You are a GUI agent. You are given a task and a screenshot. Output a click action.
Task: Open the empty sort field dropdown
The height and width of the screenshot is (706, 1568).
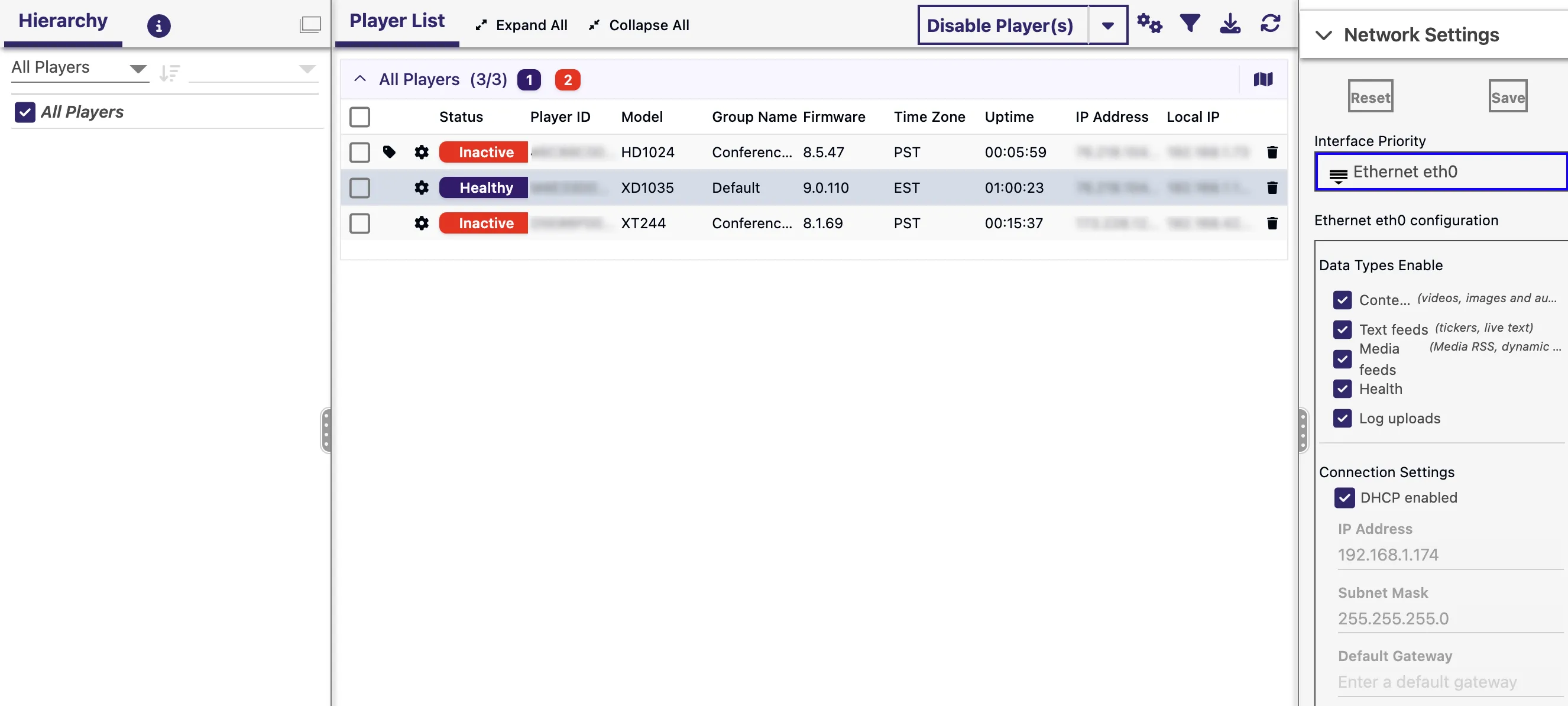[x=252, y=69]
